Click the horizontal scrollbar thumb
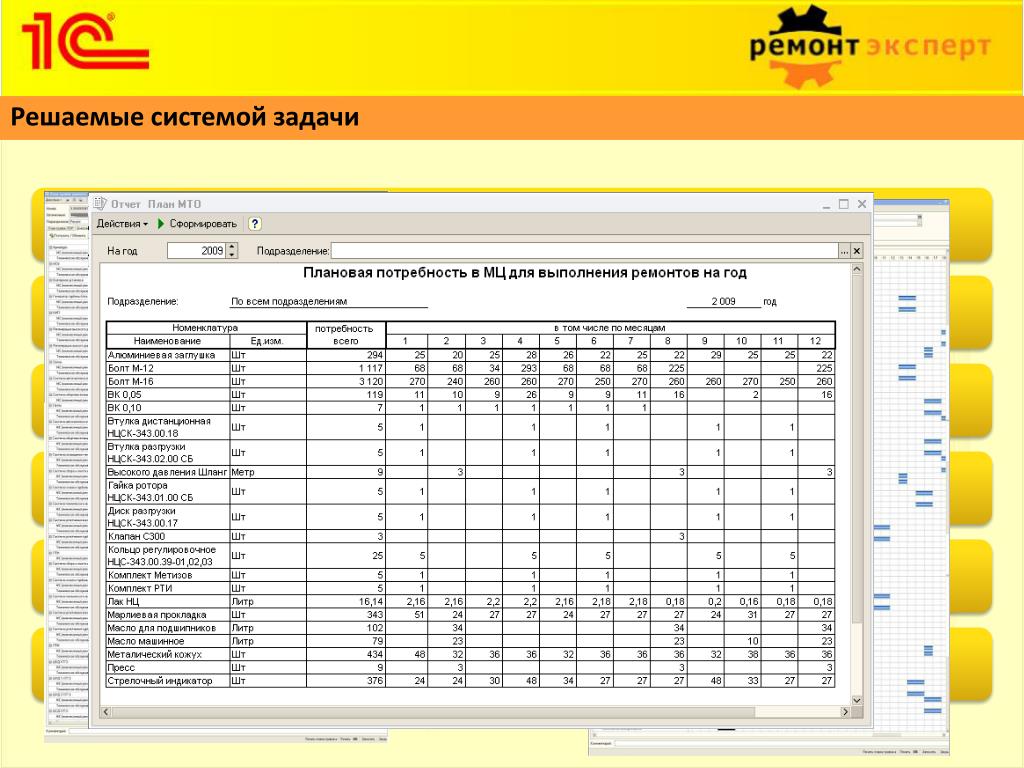Image resolution: width=1024 pixels, height=768 pixels. [434, 712]
